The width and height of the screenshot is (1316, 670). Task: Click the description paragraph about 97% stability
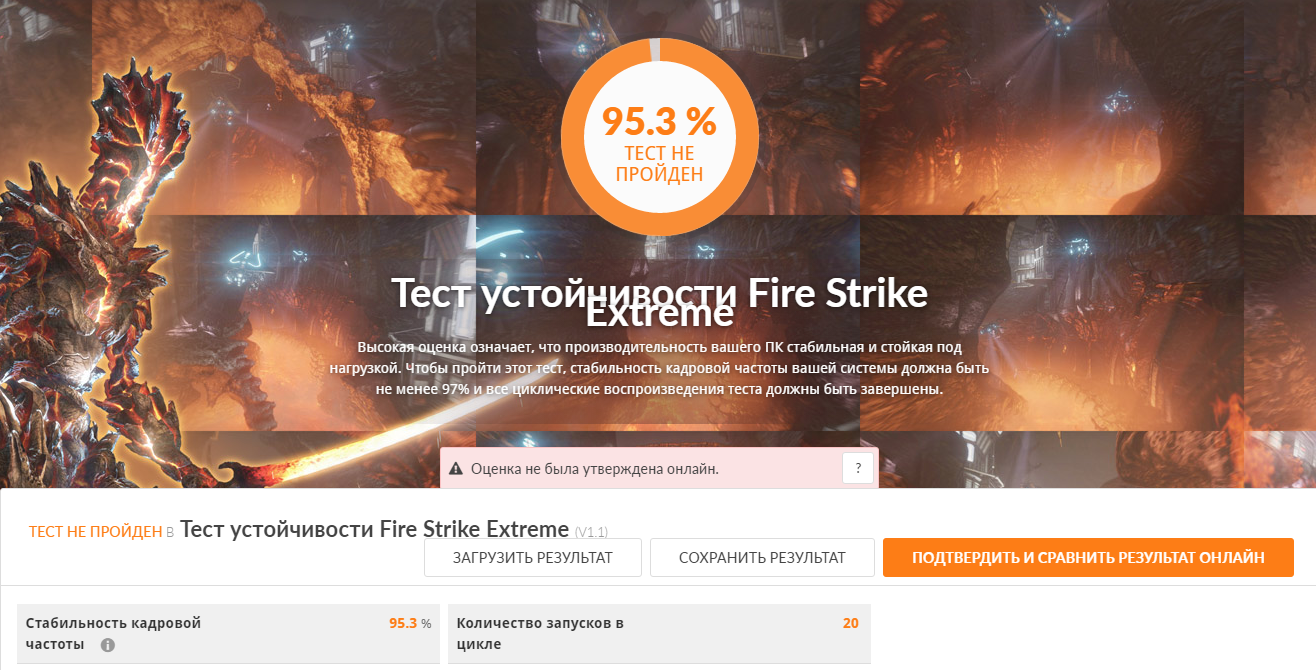(659, 368)
